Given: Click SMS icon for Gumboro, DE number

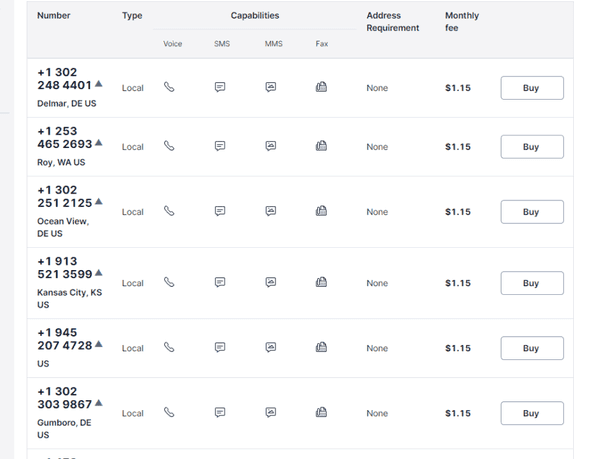Looking at the screenshot, I should pos(220,412).
